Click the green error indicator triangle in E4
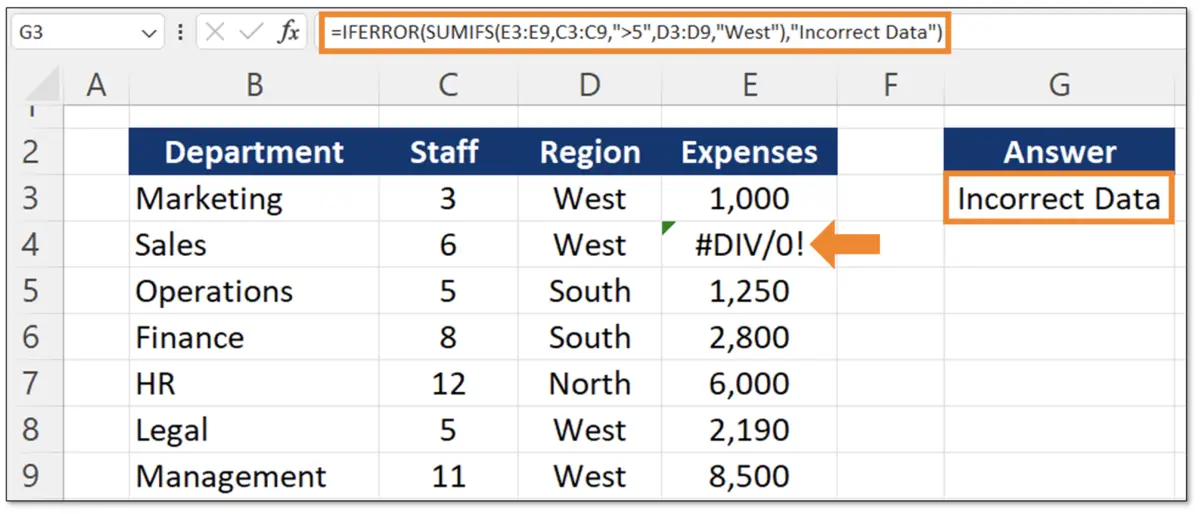 click(x=668, y=228)
